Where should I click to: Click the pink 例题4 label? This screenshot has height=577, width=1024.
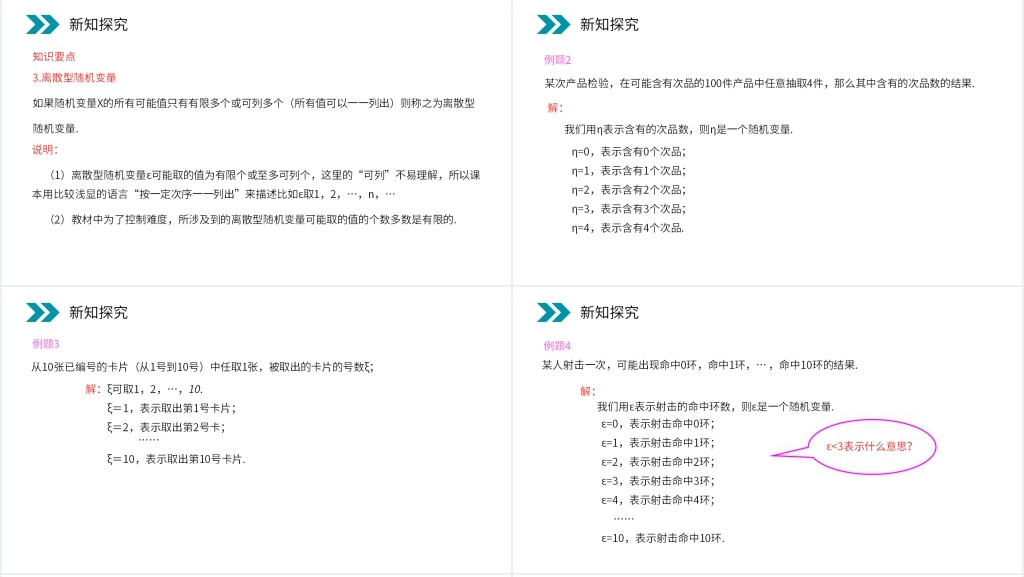557,346
